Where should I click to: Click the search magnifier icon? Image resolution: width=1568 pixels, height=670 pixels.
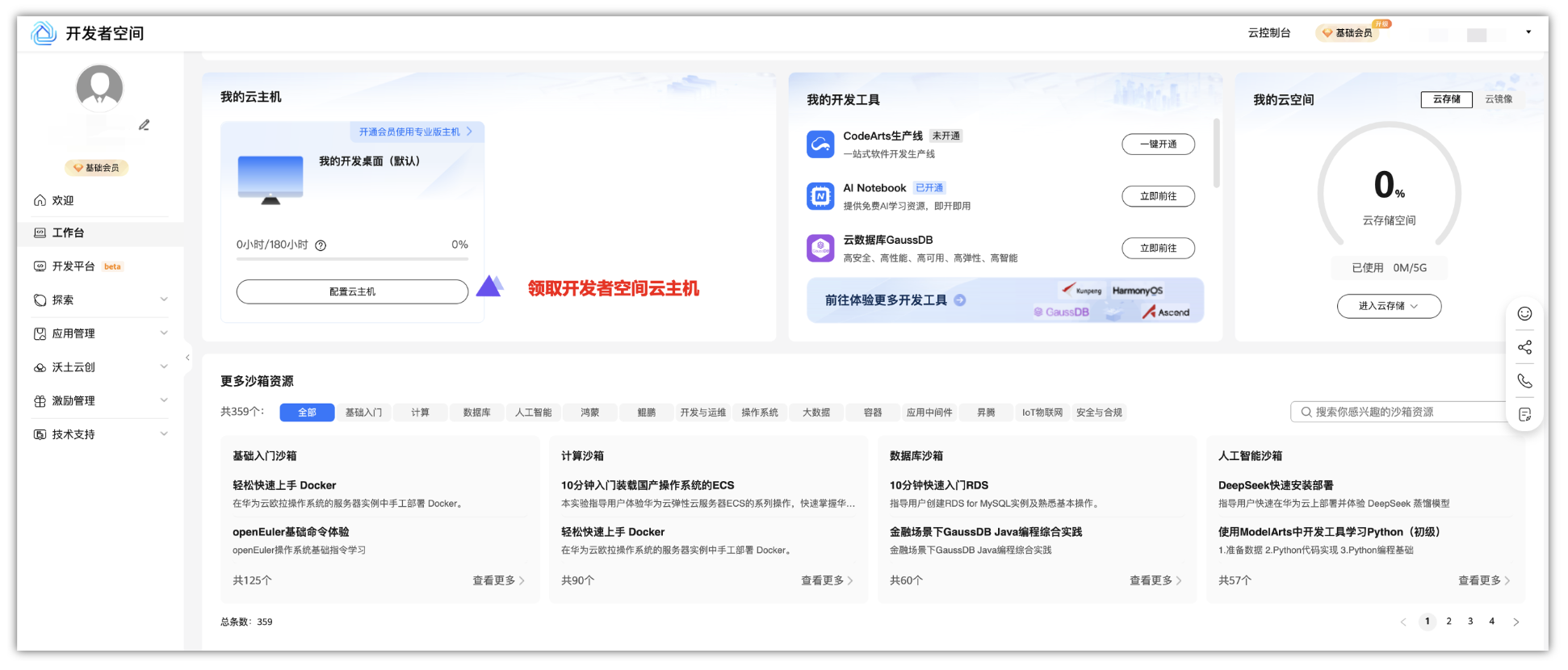(1306, 412)
